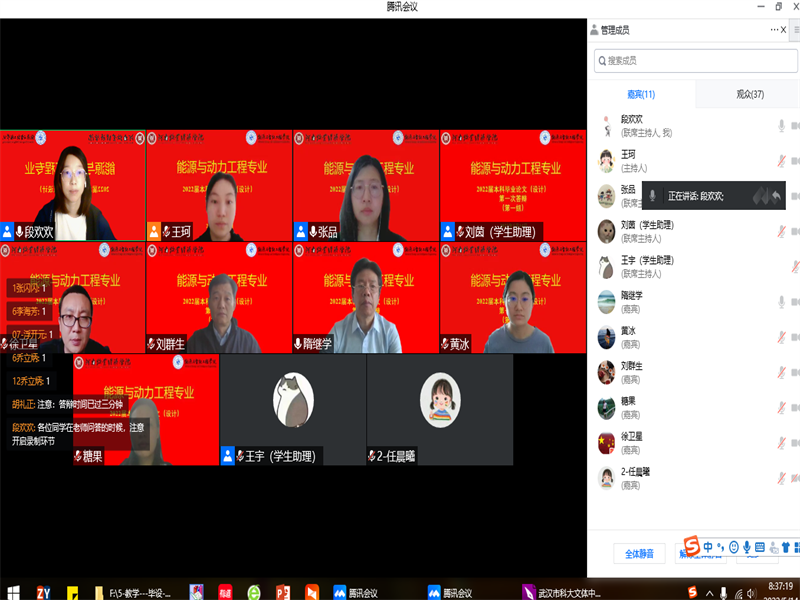
Task: Open the more options ellipsis in members panel
Action: pos(774,30)
